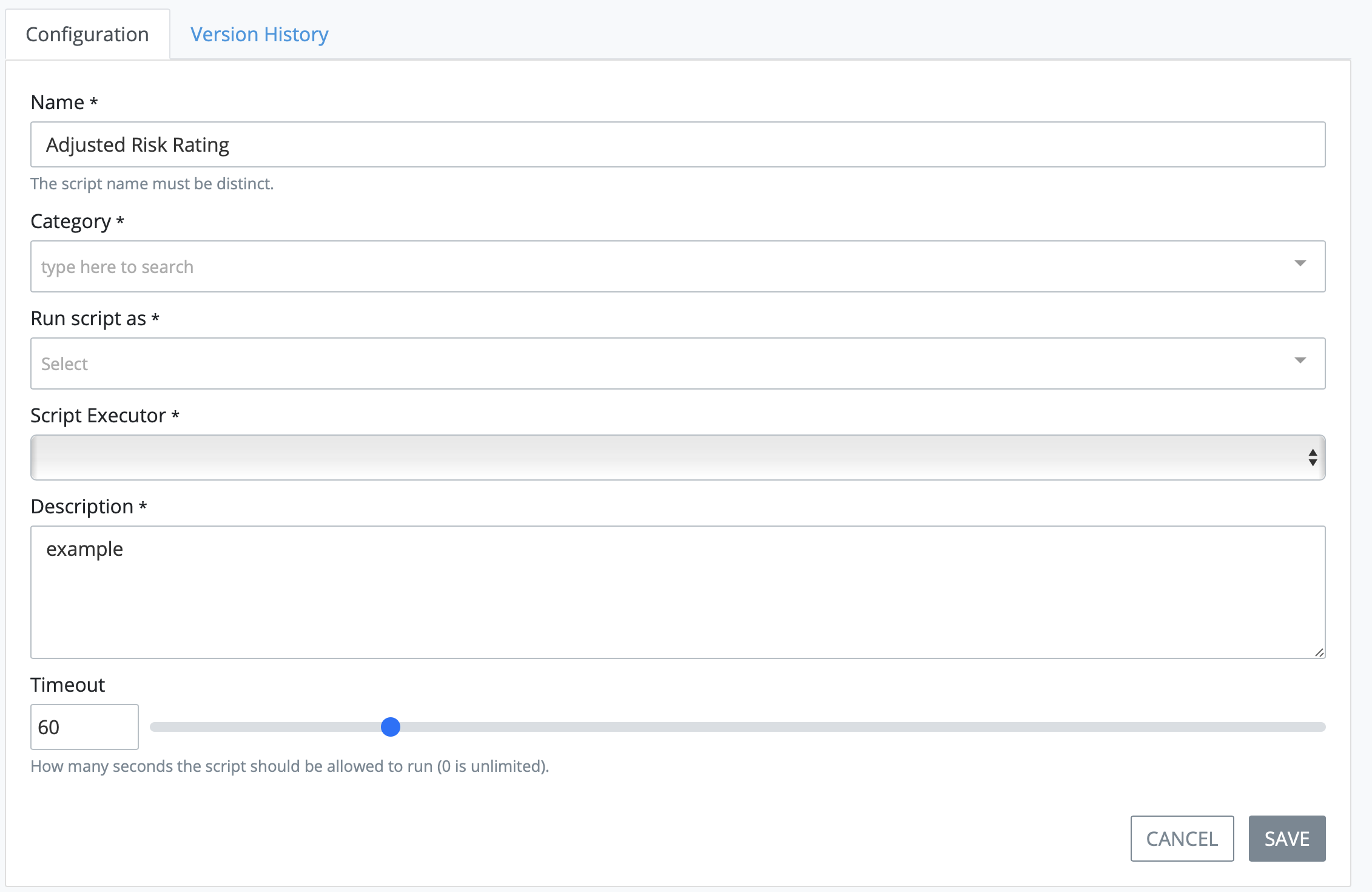Image resolution: width=1372 pixels, height=892 pixels.
Task: Switch to the Version History tab
Action: (x=258, y=35)
